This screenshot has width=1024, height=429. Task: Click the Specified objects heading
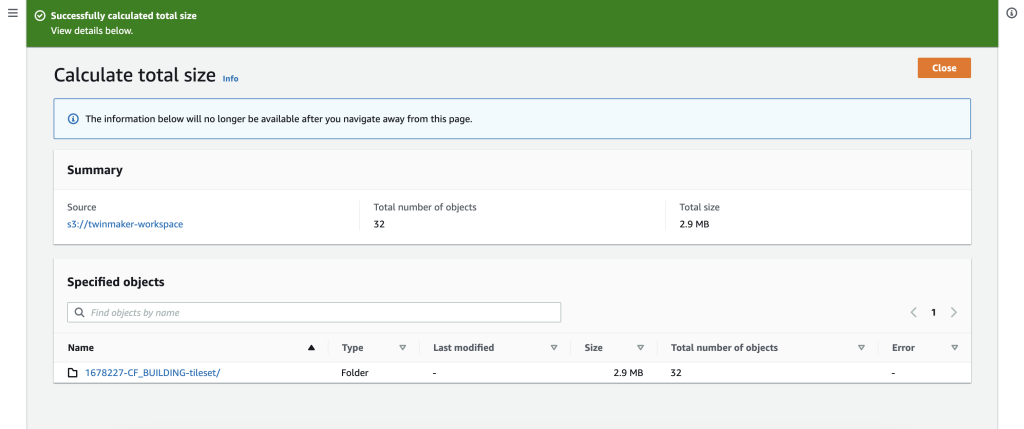(x=116, y=282)
